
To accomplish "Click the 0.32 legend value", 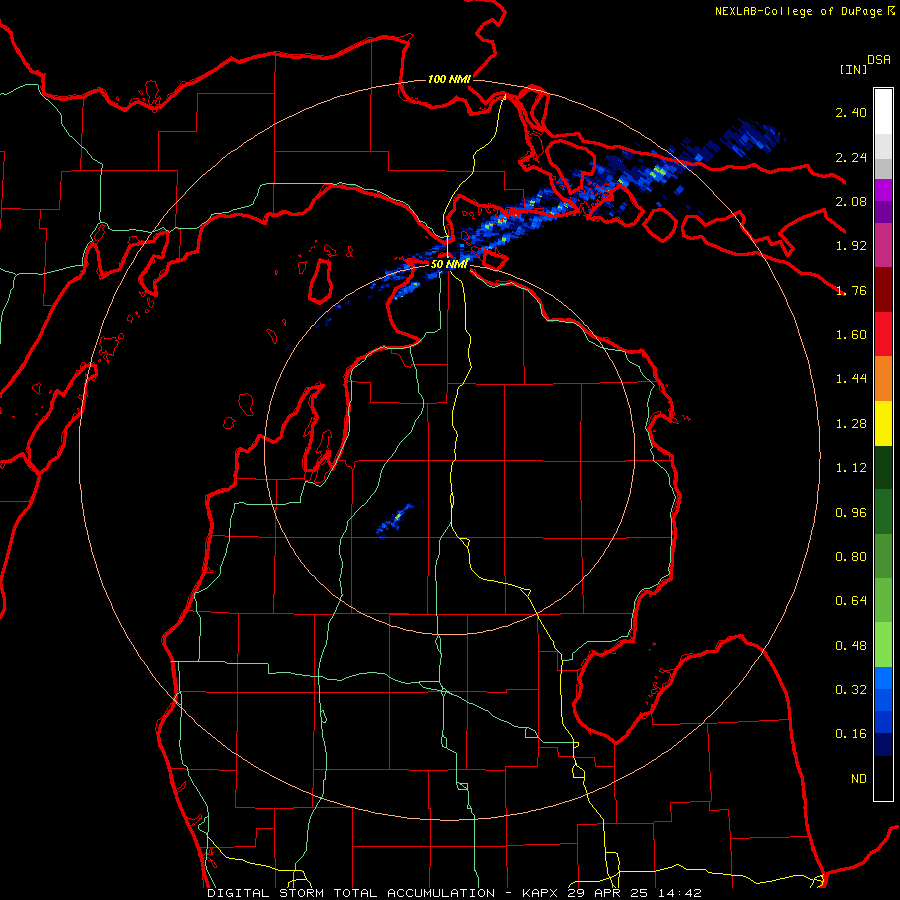I will click(851, 690).
